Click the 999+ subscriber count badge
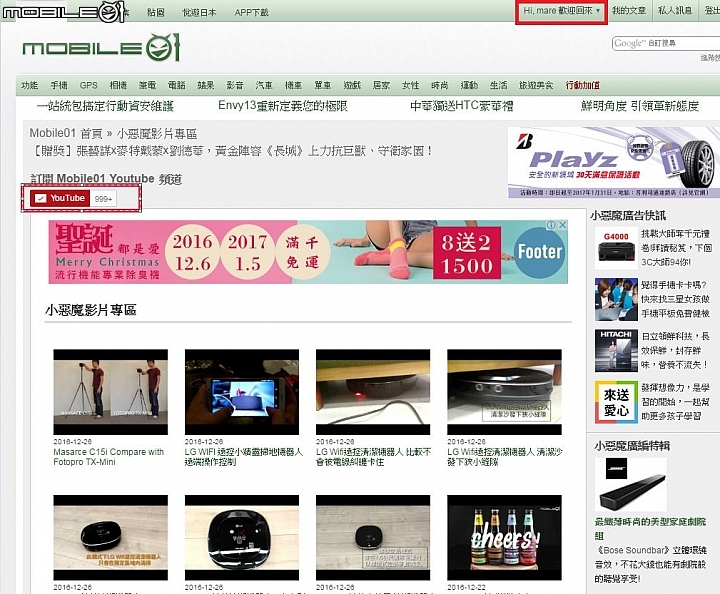This screenshot has width=720, height=594. point(103,199)
